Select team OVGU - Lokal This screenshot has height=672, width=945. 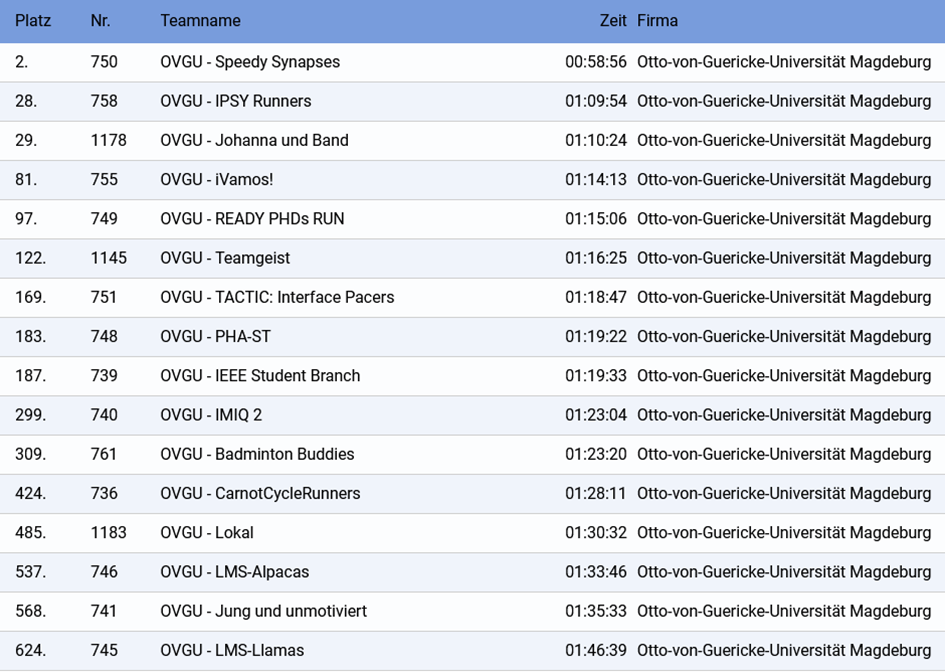207,533
